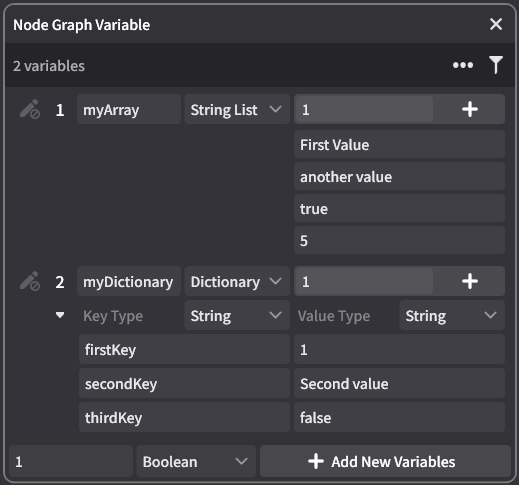Click the thirdKey key field
519x485 pixels.
(x=184, y=418)
